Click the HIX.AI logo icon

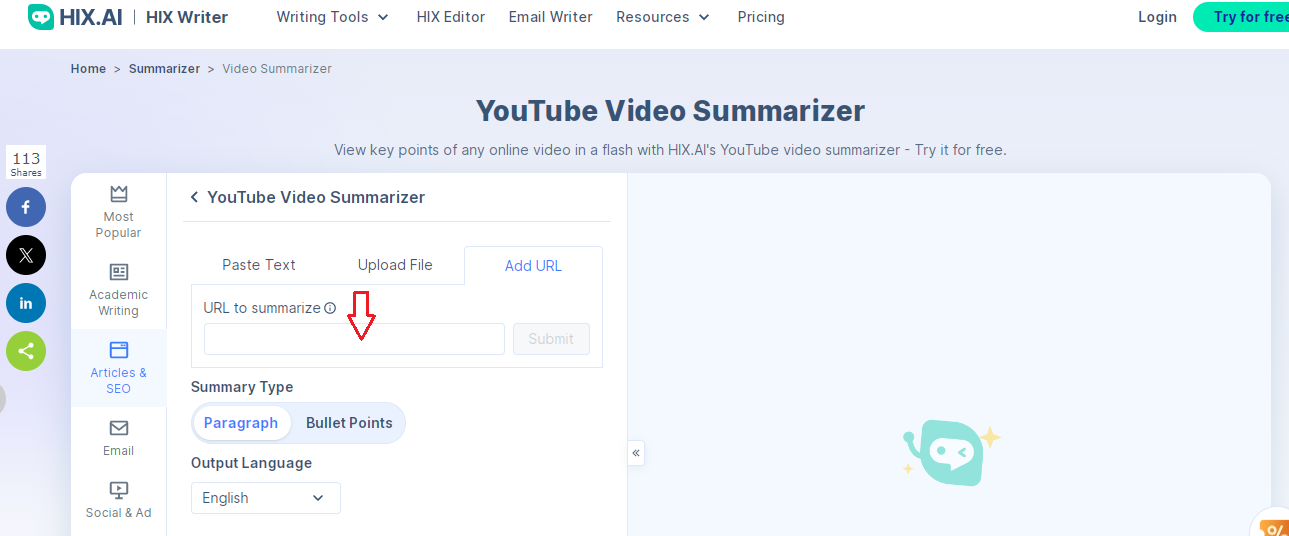(41, 17)
